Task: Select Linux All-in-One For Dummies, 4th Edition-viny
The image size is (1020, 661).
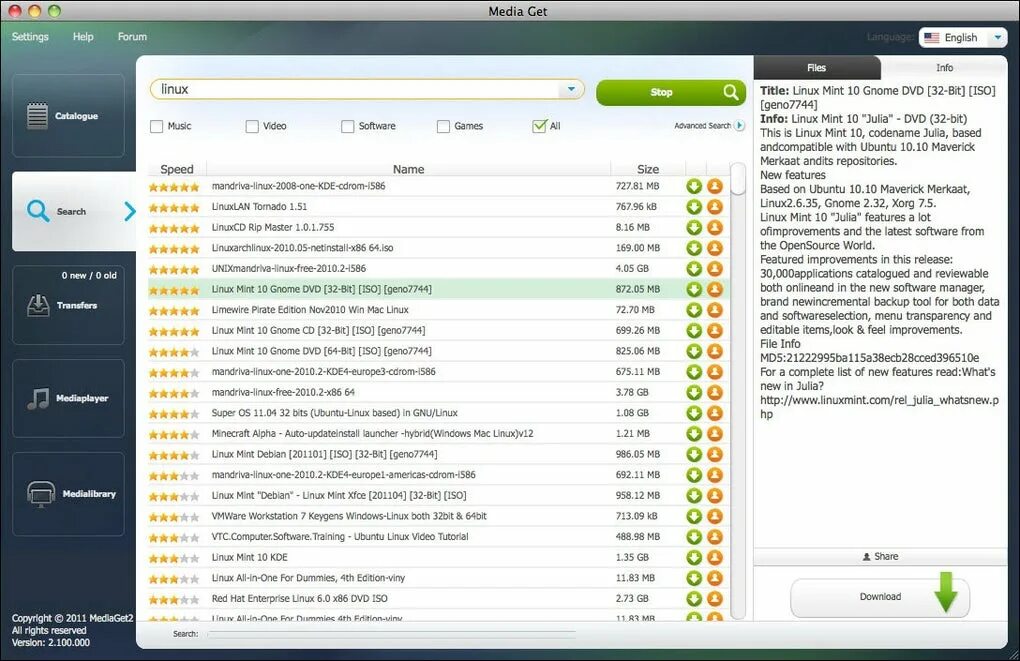Action: pos(438,578)
